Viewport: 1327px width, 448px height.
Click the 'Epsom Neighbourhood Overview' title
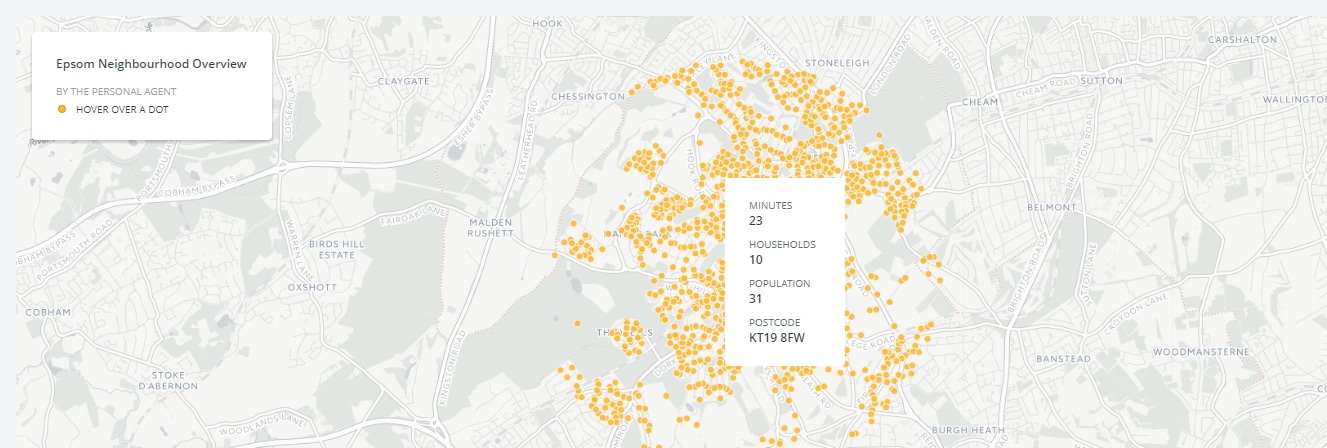(x=151, y=64)
